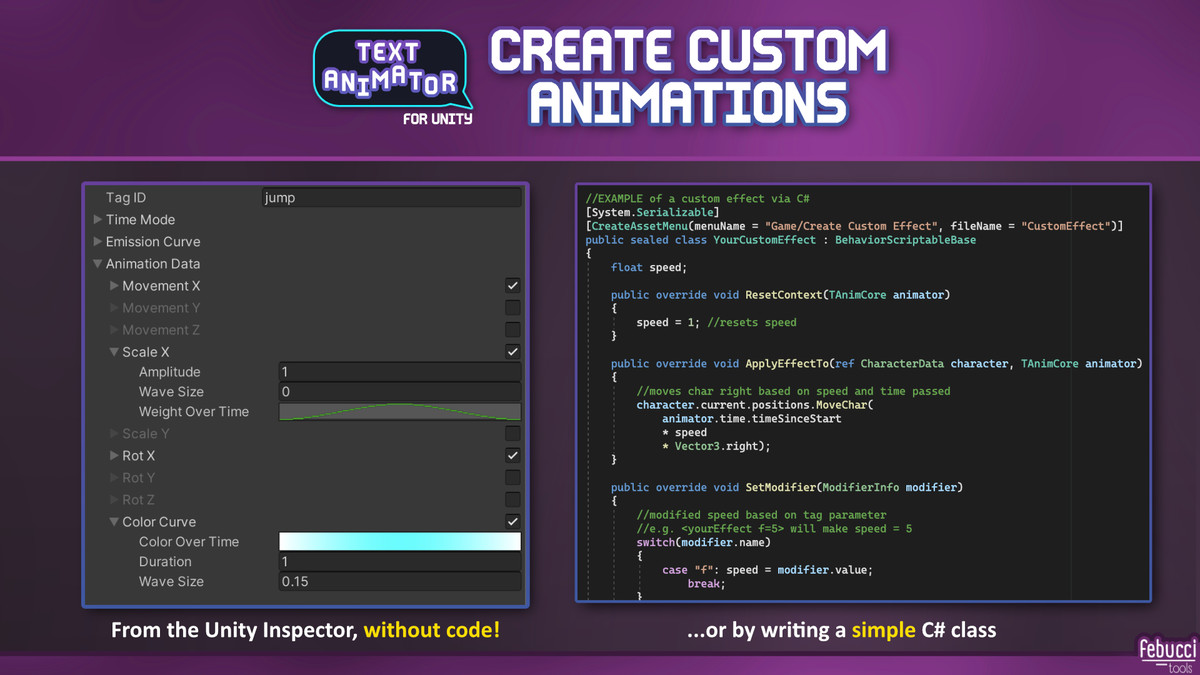Click the case "f" line in code
This screenshot has width=1200, height=675.
click(x=767, y=570)
